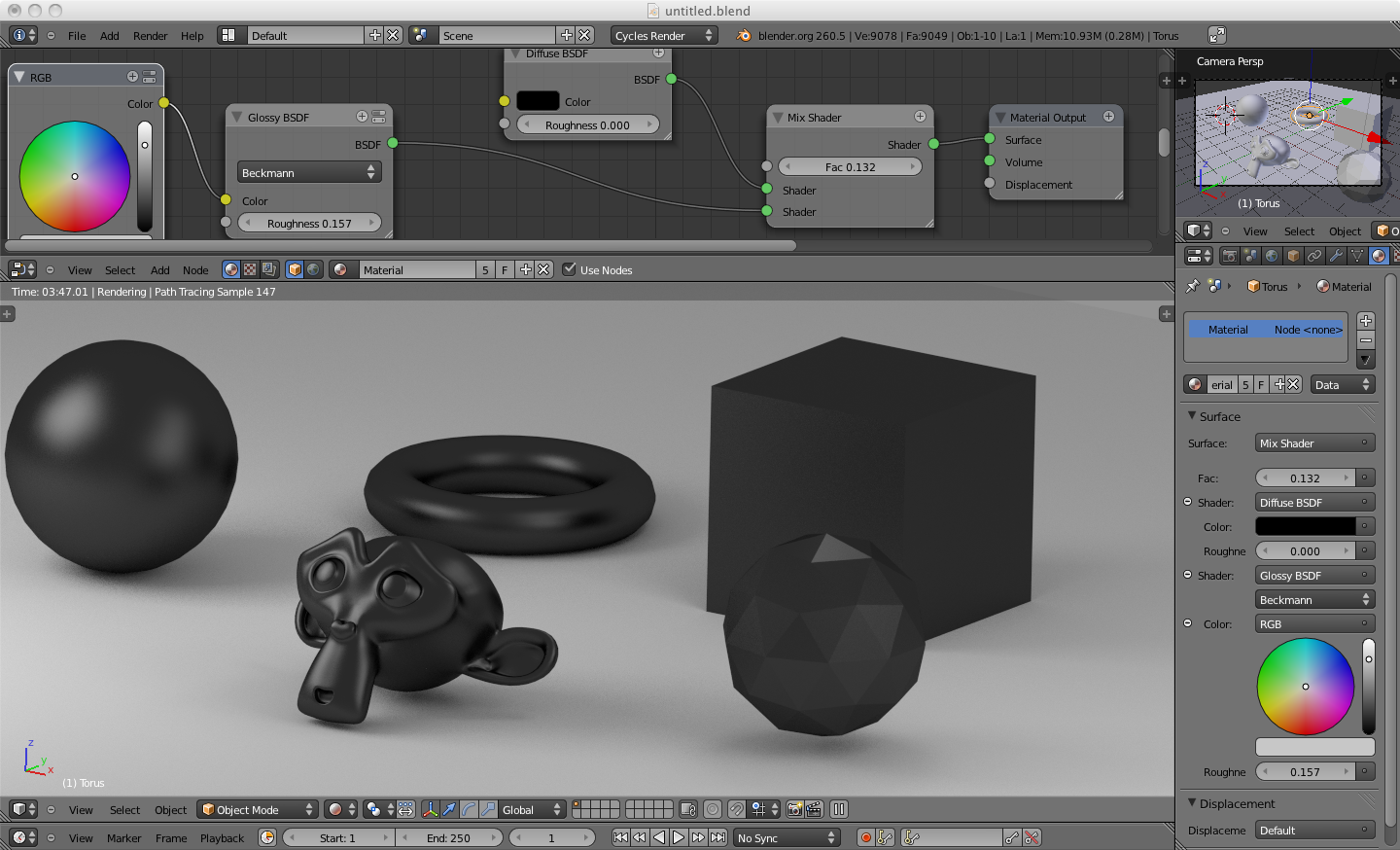
Task: Click the pin icon in the properties panel
Action: tap(1193, 286)
